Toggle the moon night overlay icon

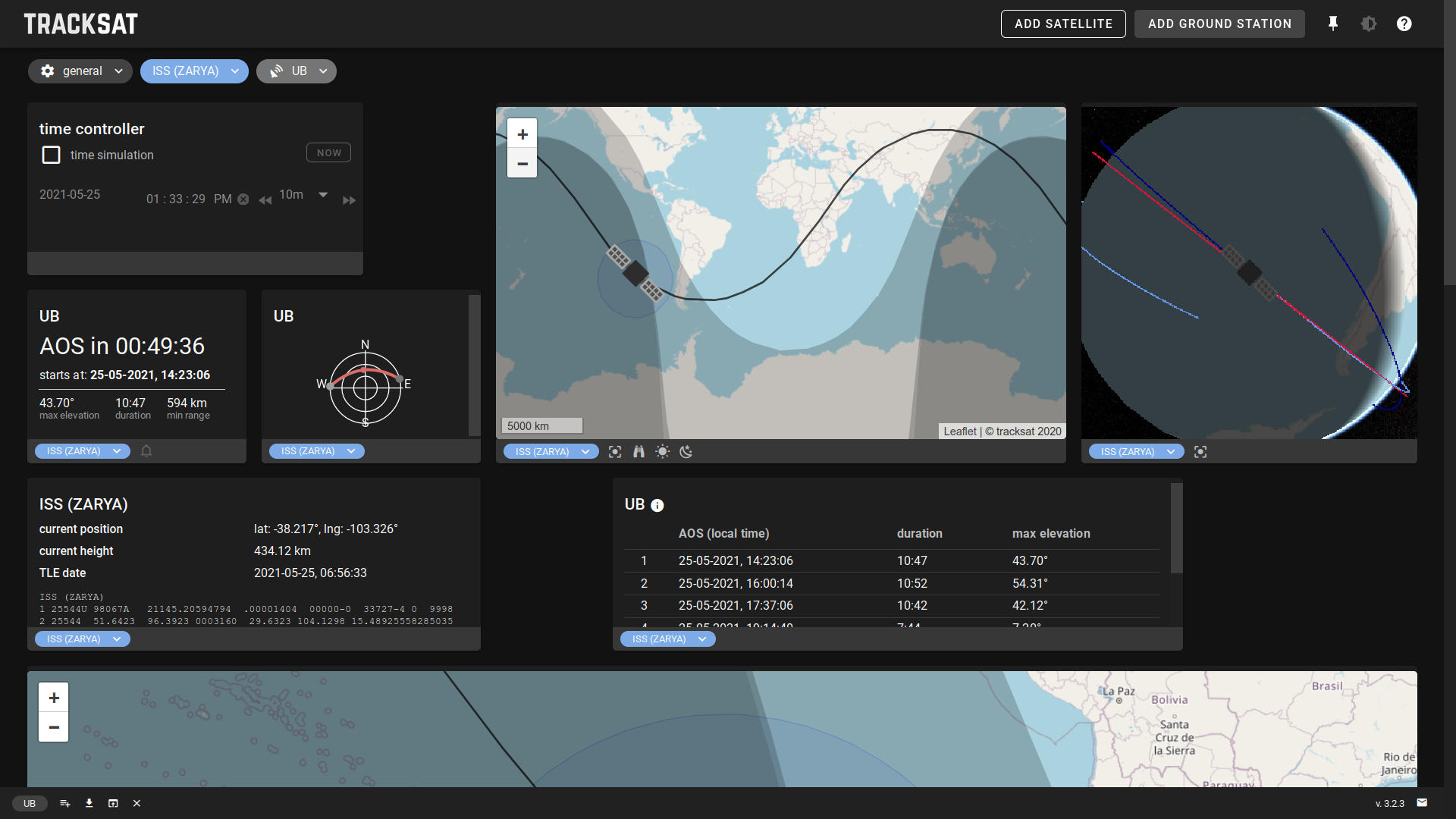pyautogui.click(x=686, y=452)
